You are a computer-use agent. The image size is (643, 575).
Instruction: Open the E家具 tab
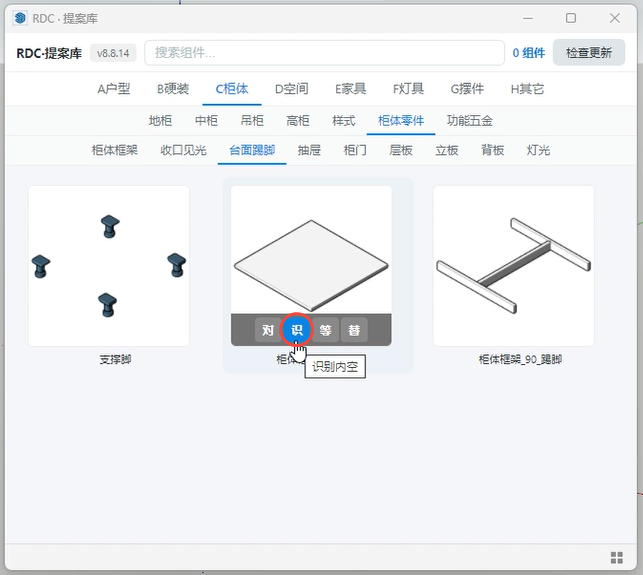pos(350,89)
